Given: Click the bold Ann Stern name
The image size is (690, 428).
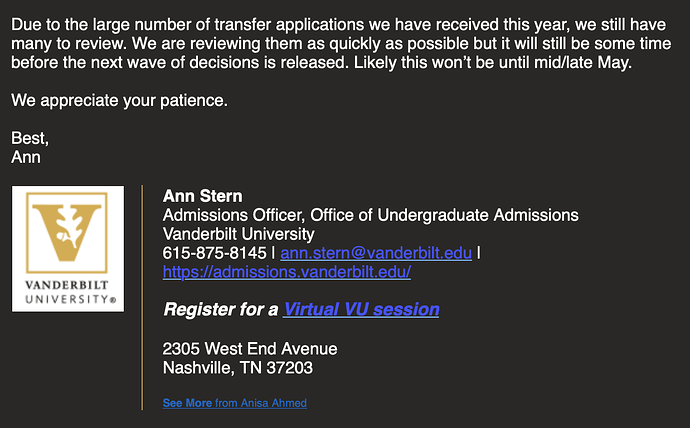Looking at the screenshot, I should (x=202, y=196).
